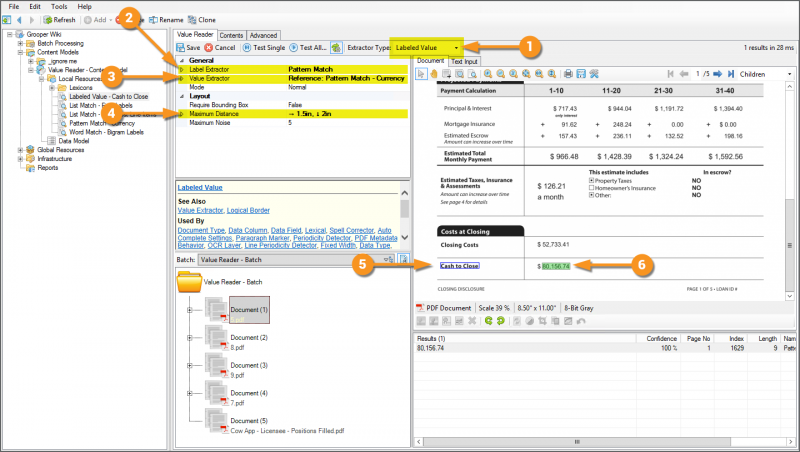Click the Refresh toolbar button
This screenshot has width=800, height=452.
[59, 20]
